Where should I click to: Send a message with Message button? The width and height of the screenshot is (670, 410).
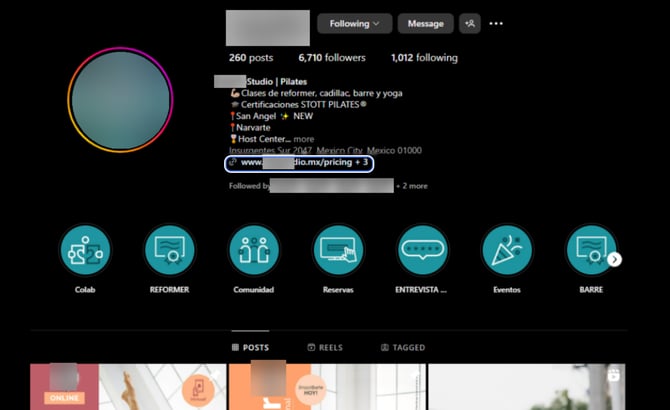(425, 23)
